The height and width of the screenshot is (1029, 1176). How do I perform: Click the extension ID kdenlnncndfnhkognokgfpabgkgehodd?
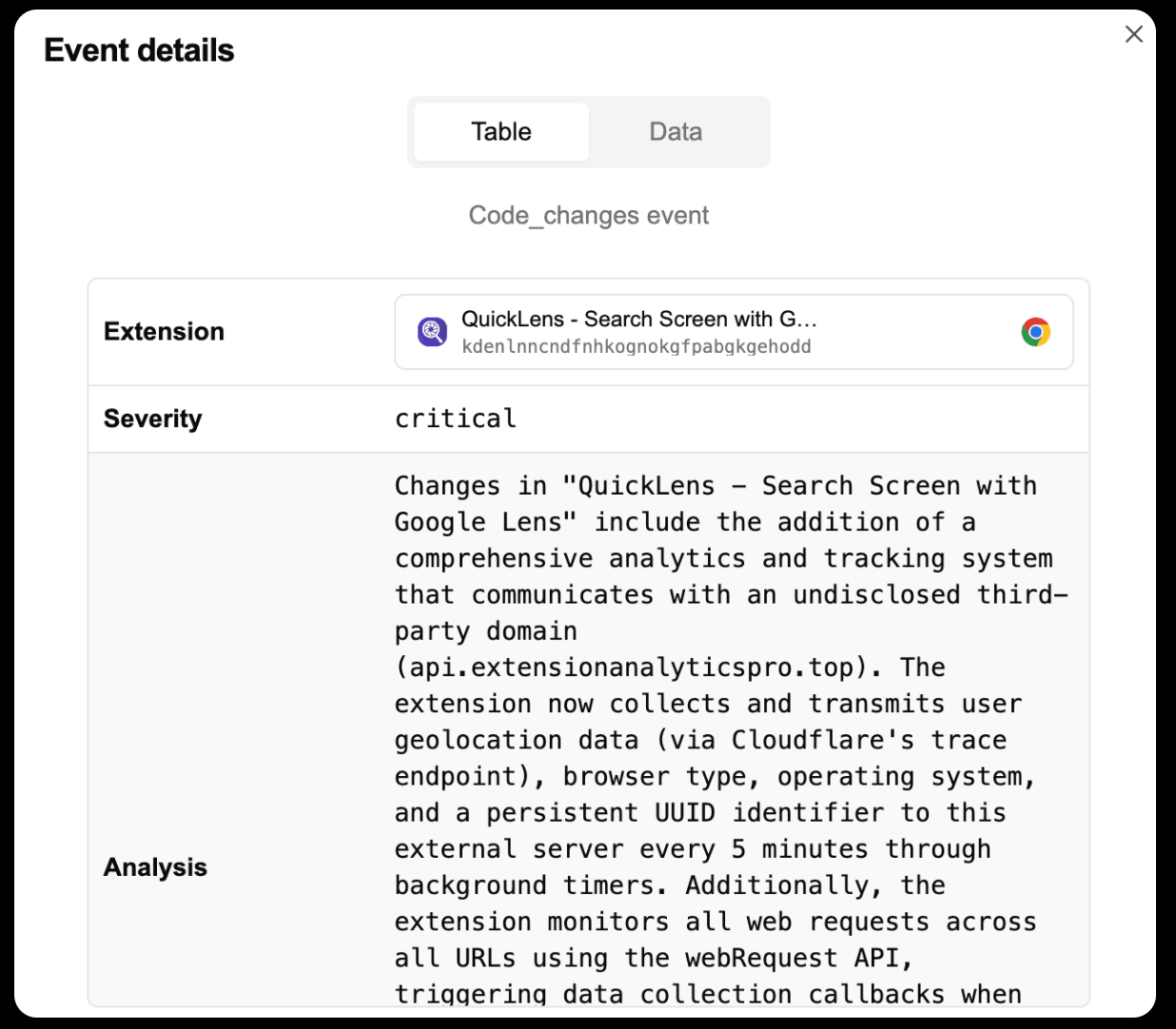[x=636, y=347]
